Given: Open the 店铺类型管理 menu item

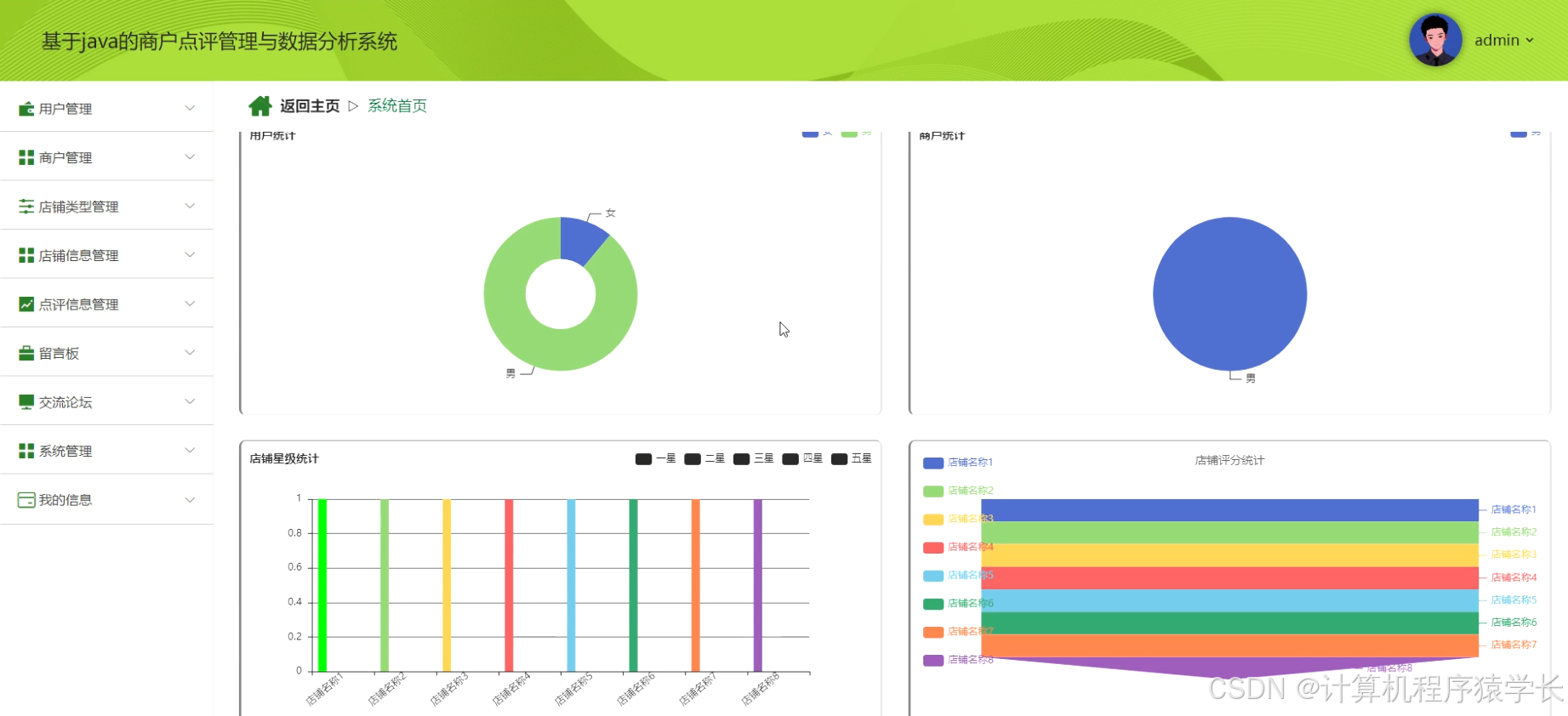Looking at the screenshot, I should coord(106,206).
